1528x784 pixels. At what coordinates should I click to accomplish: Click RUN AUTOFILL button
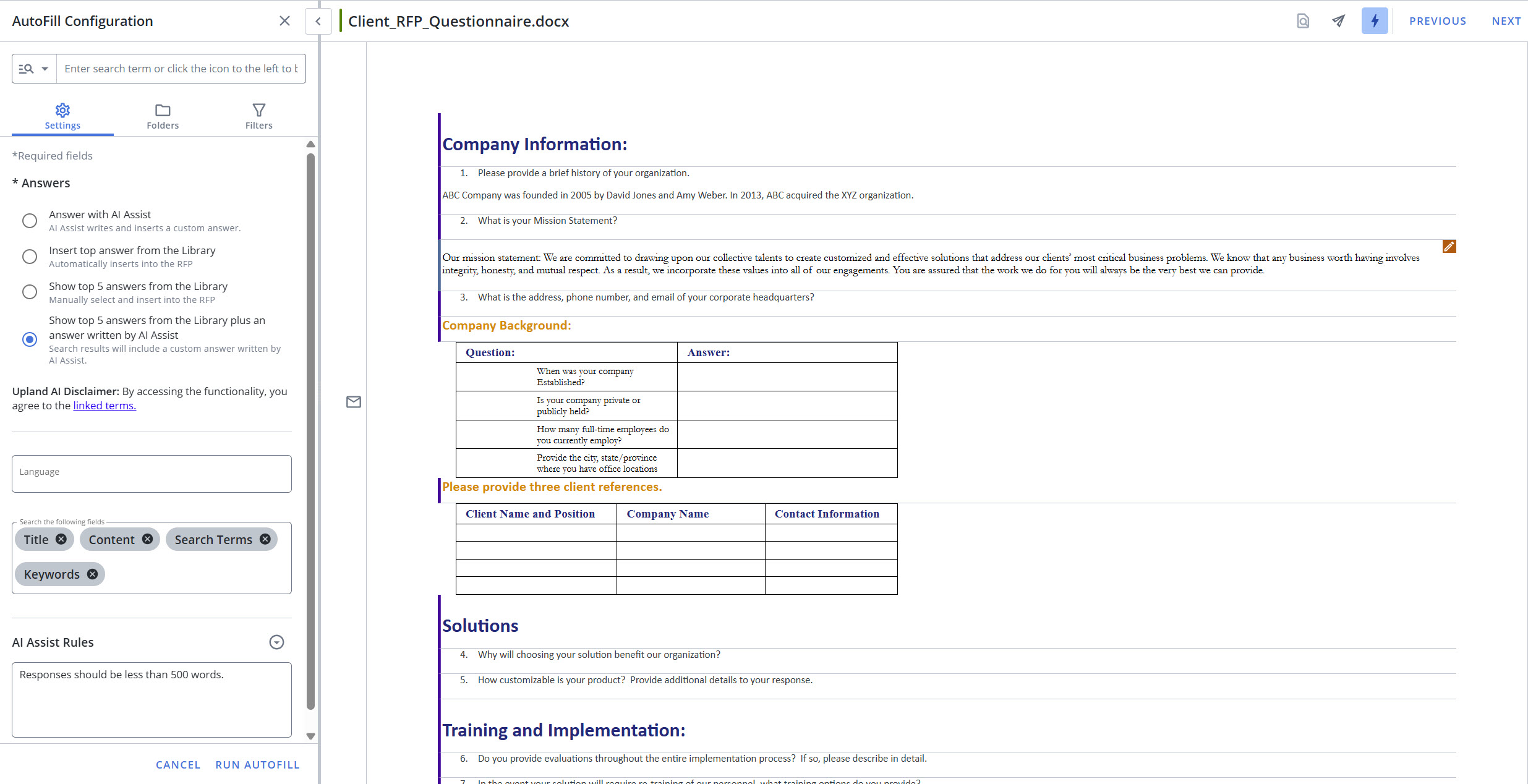click(x=257, y=765)
